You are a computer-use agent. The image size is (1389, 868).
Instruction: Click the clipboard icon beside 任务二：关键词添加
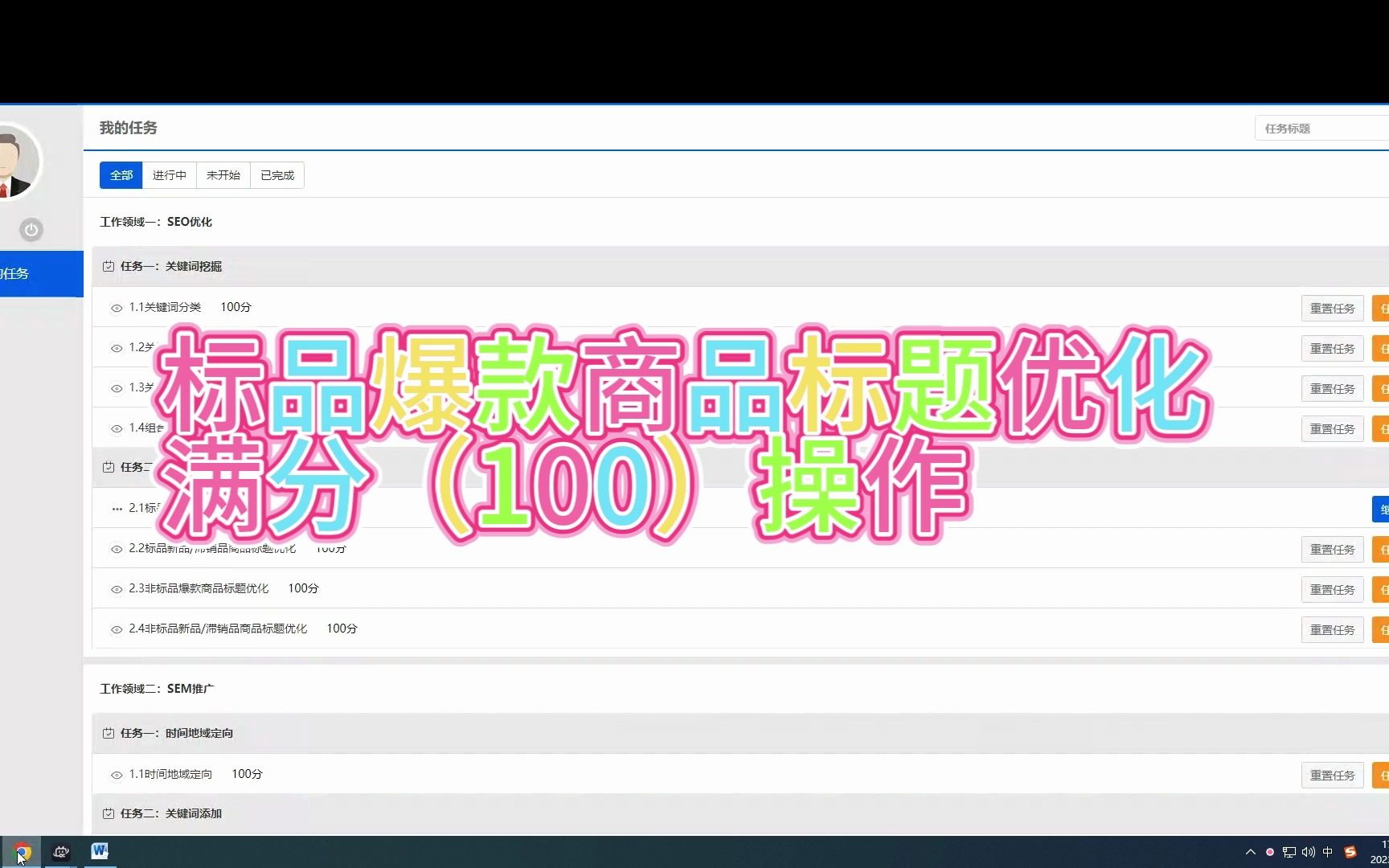click(109, 813)
